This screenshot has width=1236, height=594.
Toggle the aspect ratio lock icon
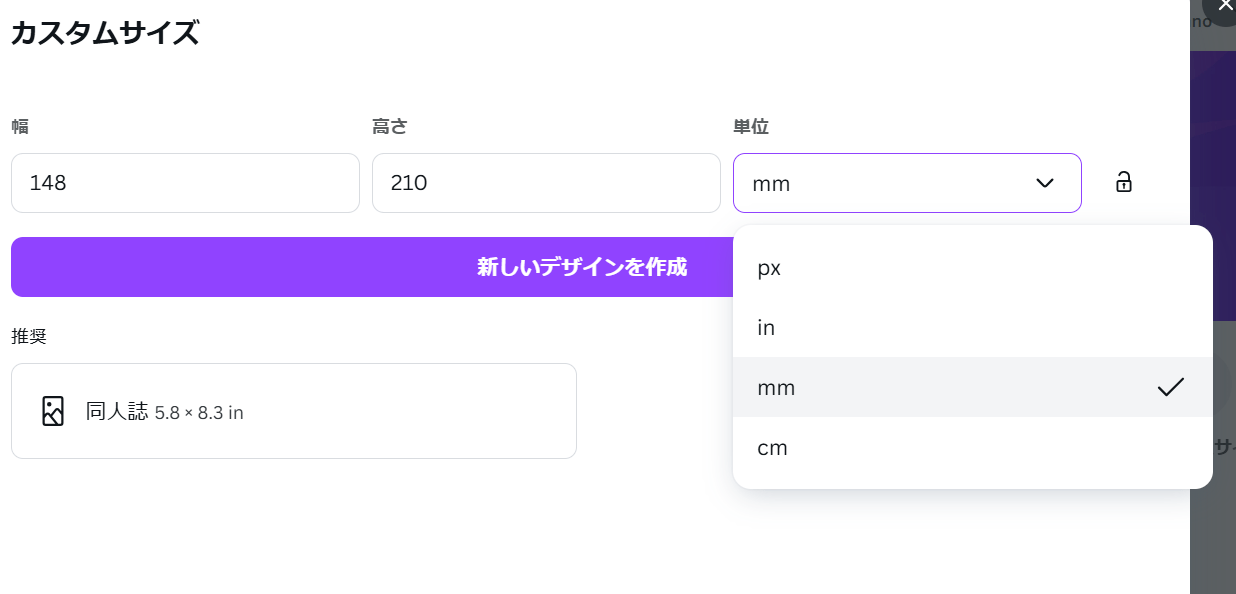click(1124, 182)
